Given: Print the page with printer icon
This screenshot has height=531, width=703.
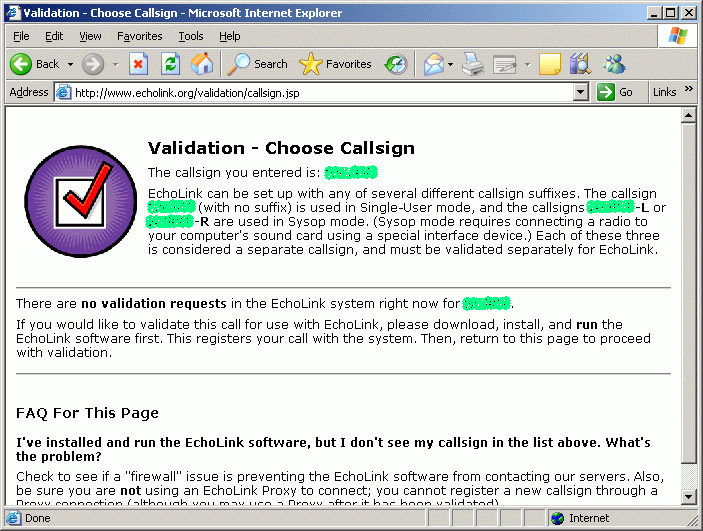Looking at the screenshot, I should coord(473,64).
